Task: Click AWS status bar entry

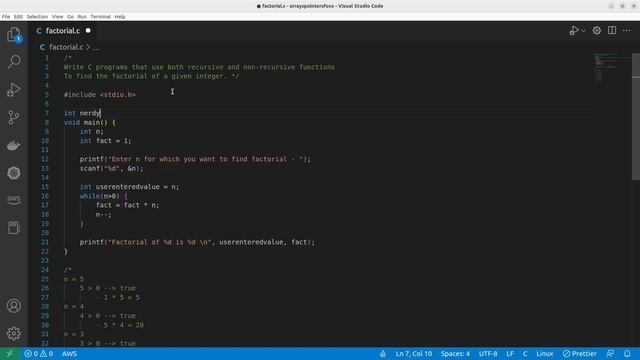Action: [x=69, y=354]
